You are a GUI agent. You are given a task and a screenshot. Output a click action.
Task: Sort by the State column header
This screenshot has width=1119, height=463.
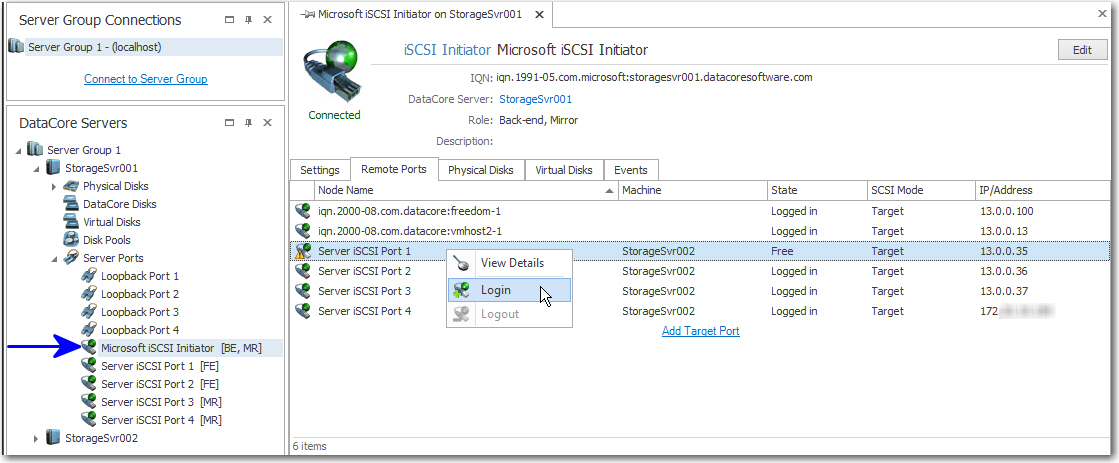pos(817,190)
